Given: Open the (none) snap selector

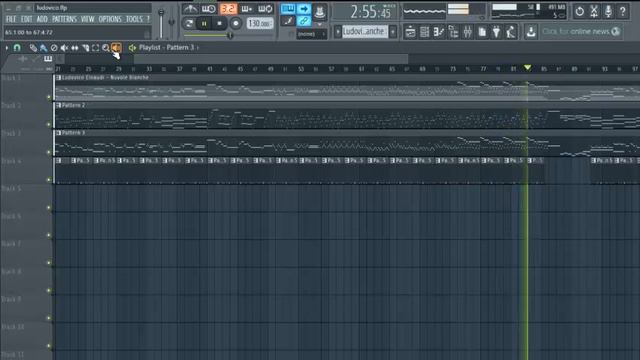Looking at the screenshot, I should point(311,34).
